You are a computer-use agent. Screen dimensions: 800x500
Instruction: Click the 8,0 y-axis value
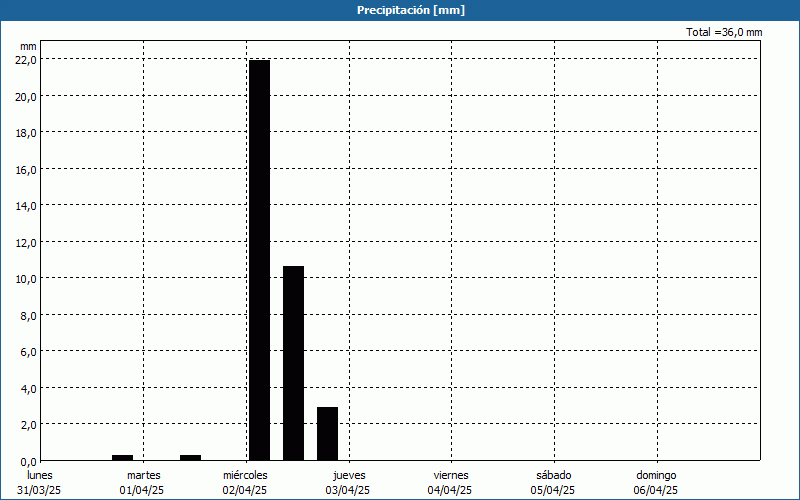point(29,316)
